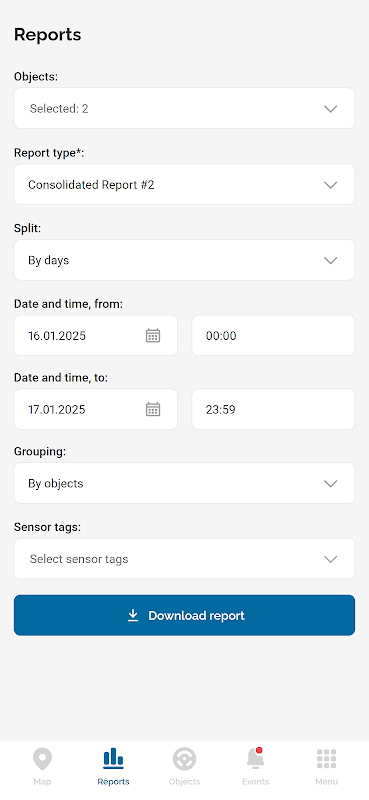The width and height of the screenshot is (369, 800).
Task: Open the Select sensor tags dropdown
Action: tap(184, 559)
